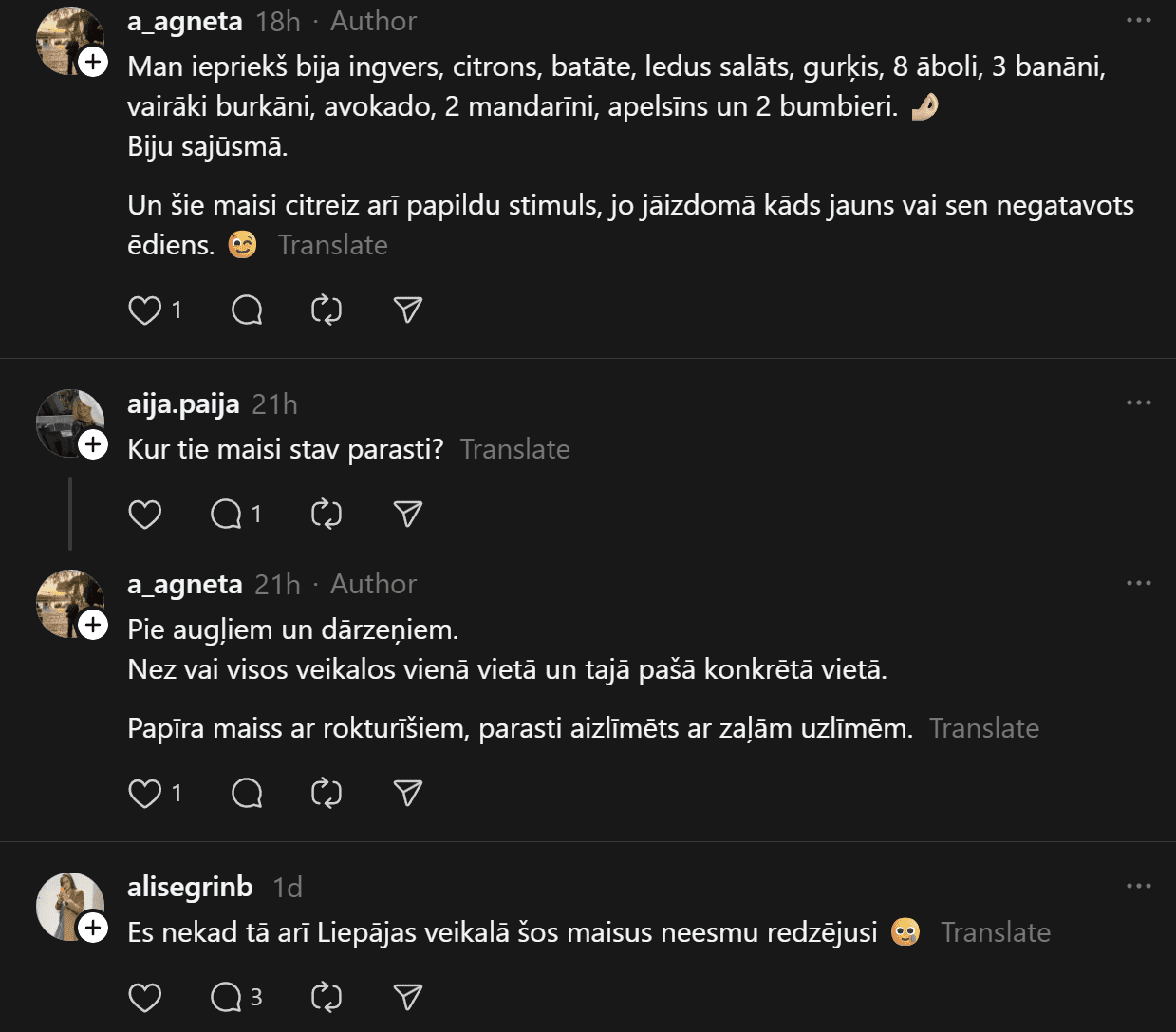Screen dimensions: 1176x1032
Task: Repost aija.paija's comment
Action: [327, 515]
